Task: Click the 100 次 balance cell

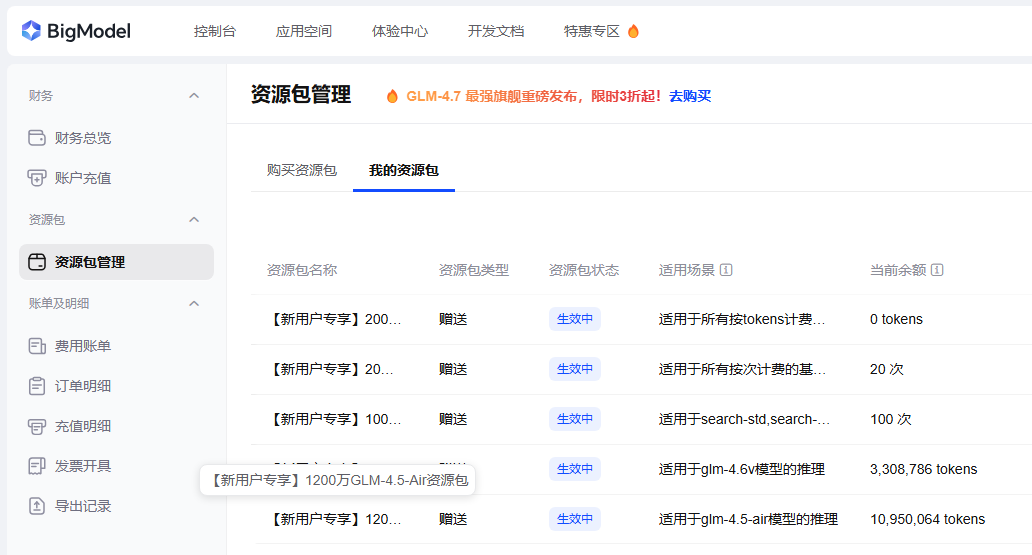Action: point(890,419)
